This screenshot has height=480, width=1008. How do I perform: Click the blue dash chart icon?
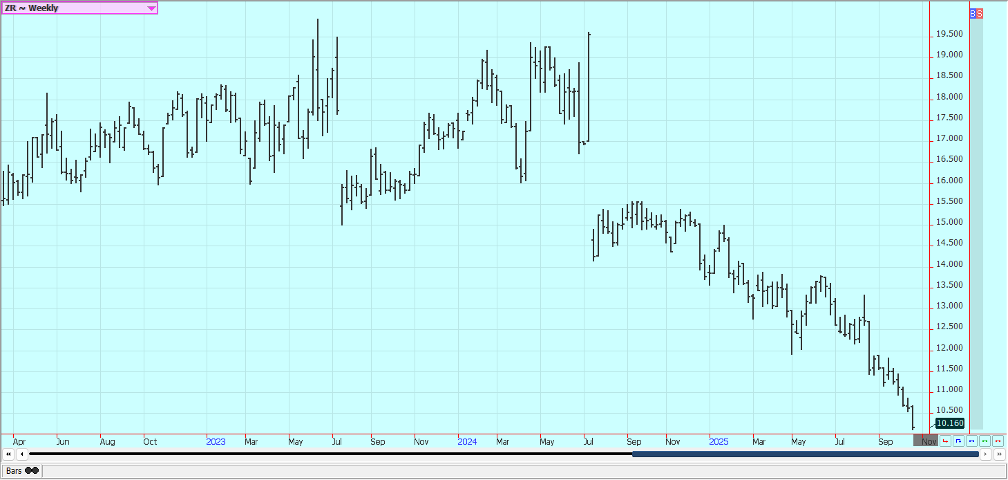(x=971, y=440)
